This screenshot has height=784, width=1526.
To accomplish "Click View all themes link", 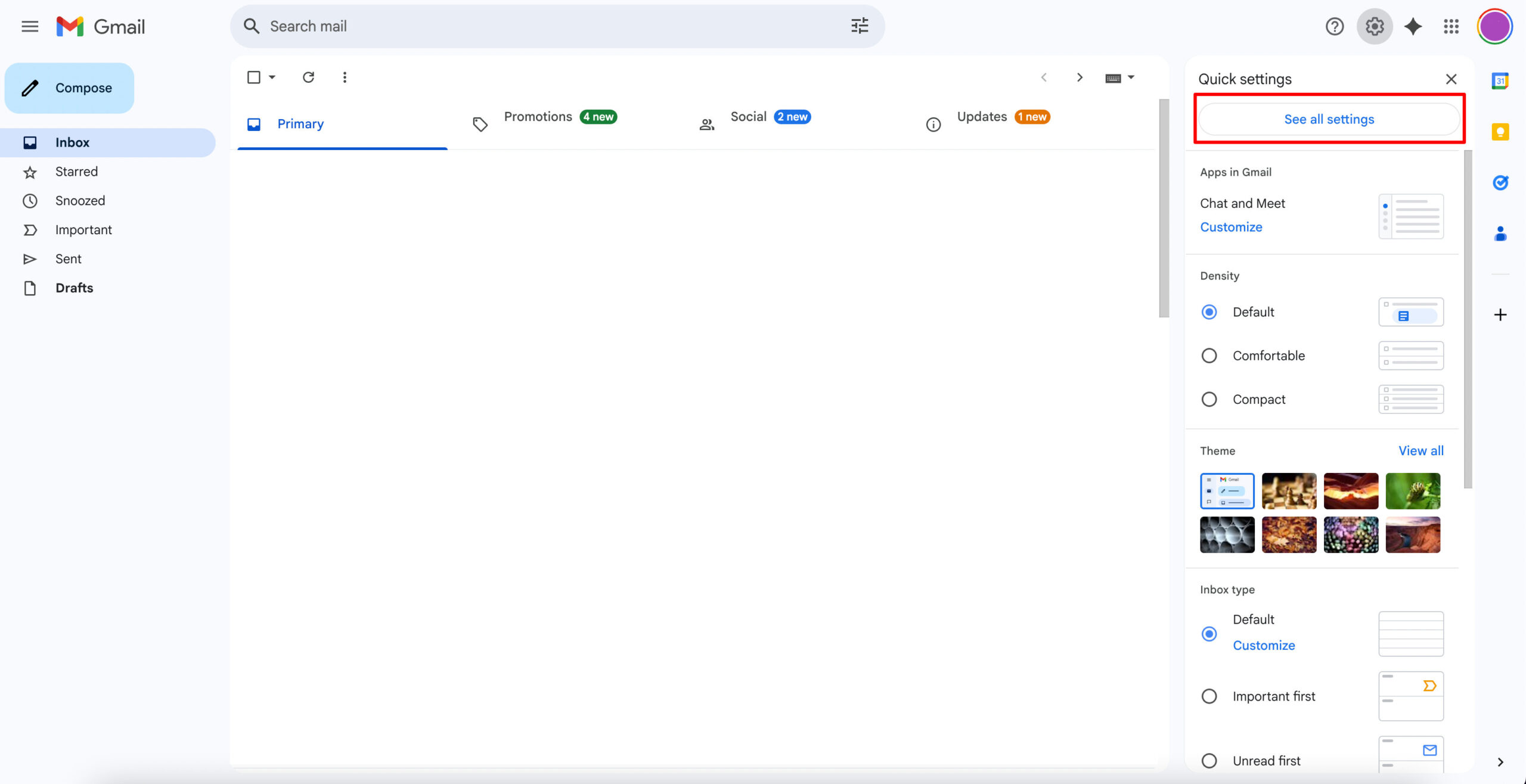I will point(1421,451).
